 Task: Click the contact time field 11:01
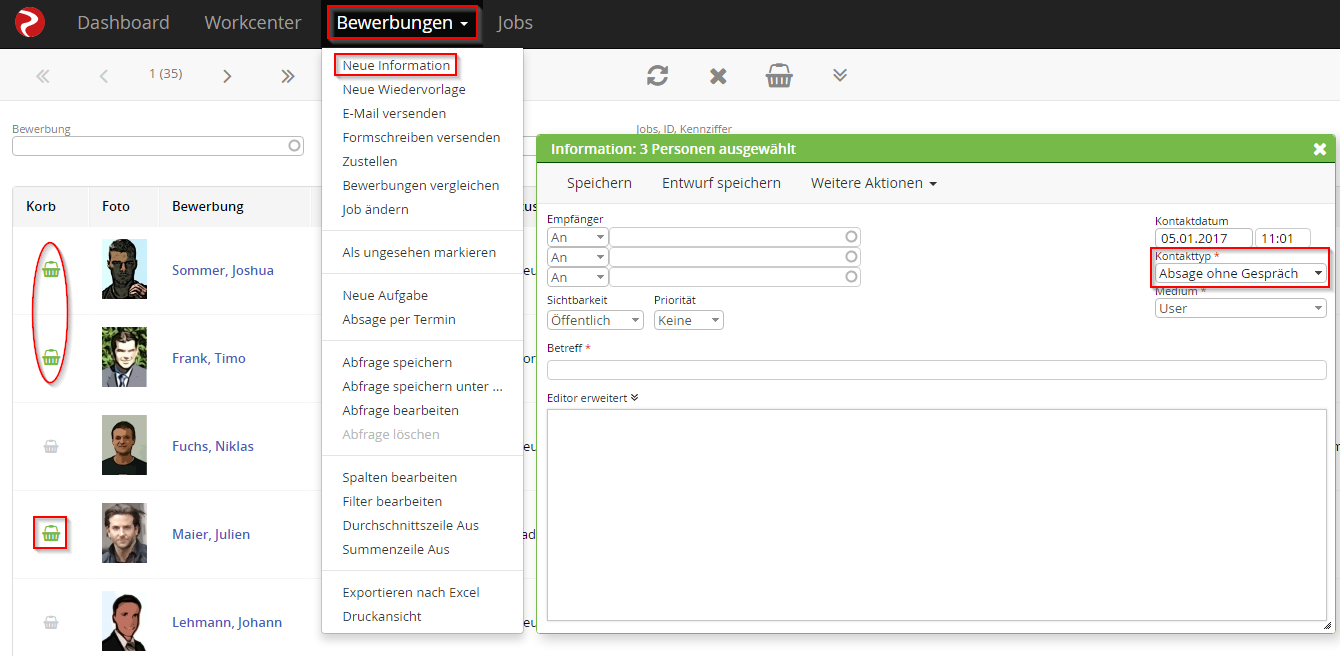1283,239
